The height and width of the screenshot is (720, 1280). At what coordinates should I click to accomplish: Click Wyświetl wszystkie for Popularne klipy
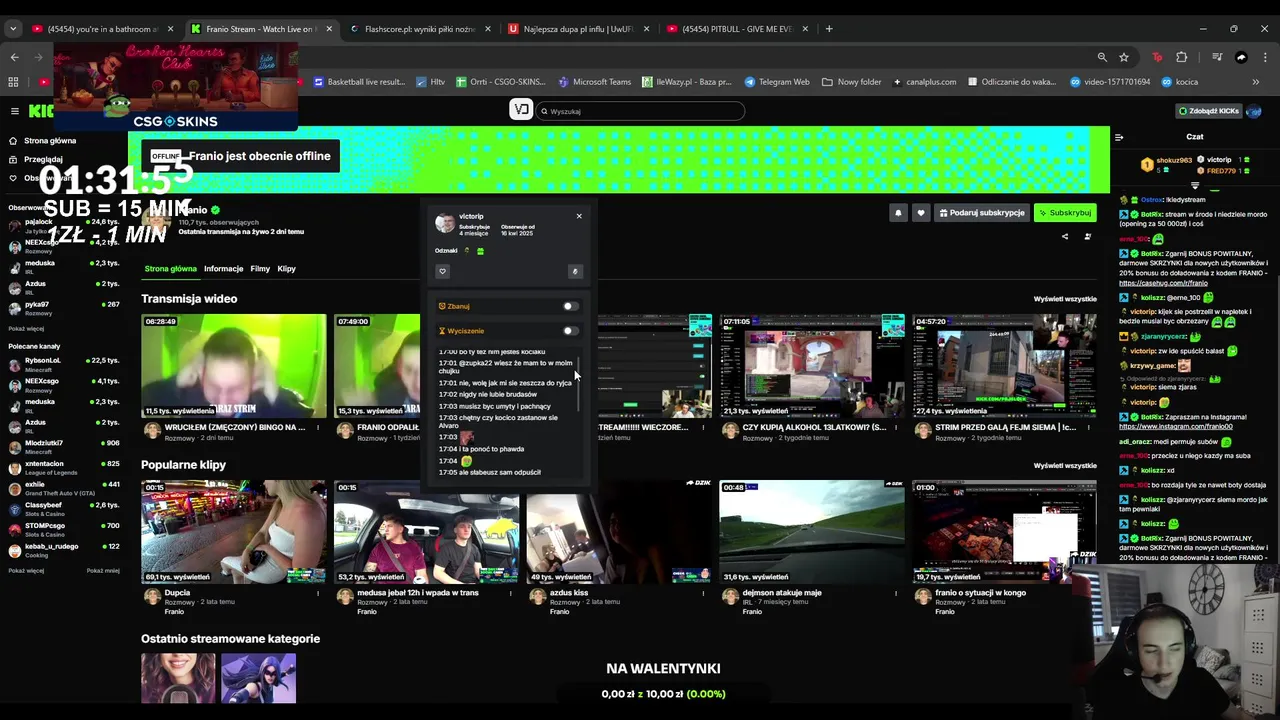click(x=1065, y=465)
